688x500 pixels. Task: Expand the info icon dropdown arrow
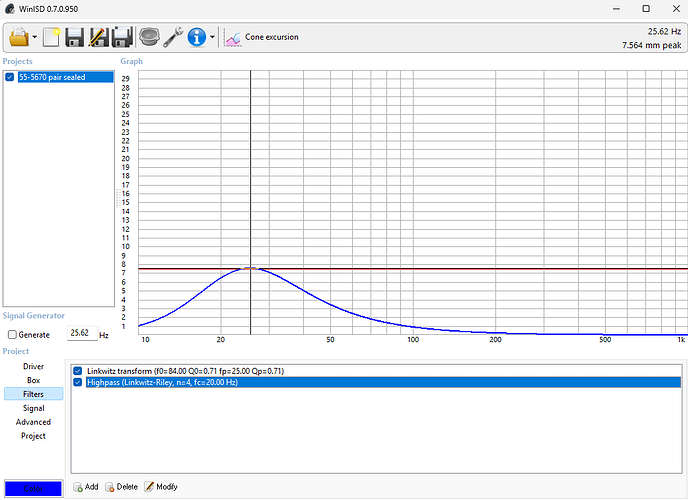tap(212, 39)
